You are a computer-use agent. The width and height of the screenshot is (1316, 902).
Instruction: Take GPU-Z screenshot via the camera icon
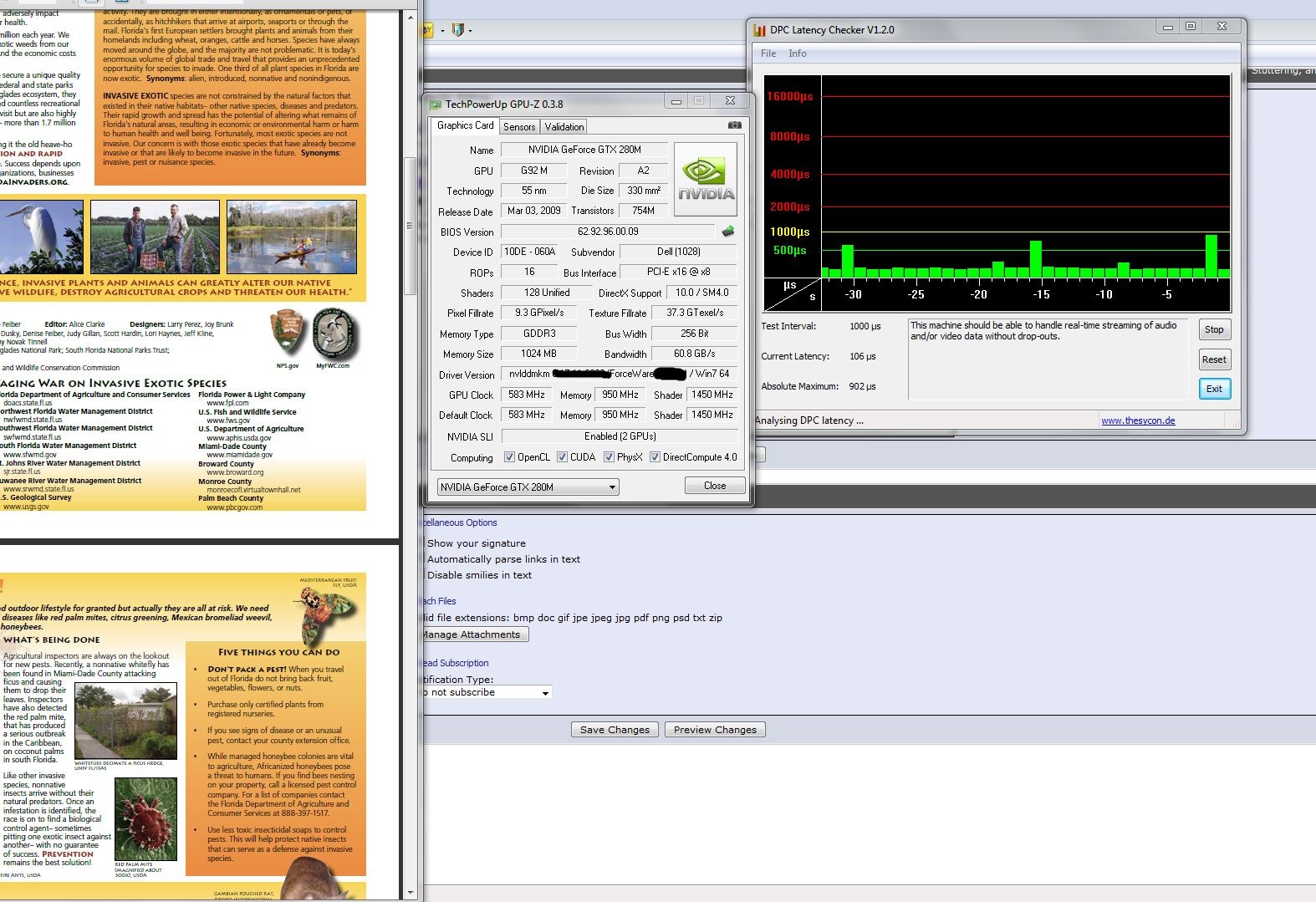click(x=735, y=125)
